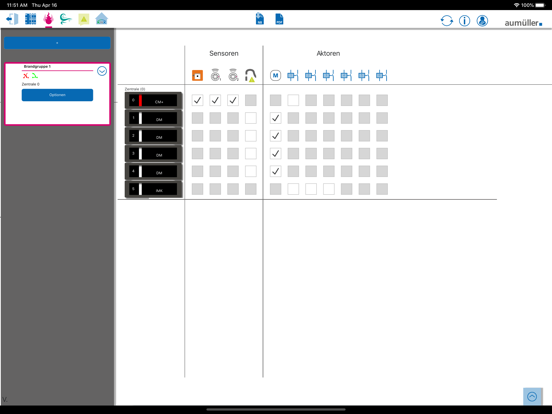Click the blue PDF export file icon
The image size is (552, 414).
click(279, 19)
